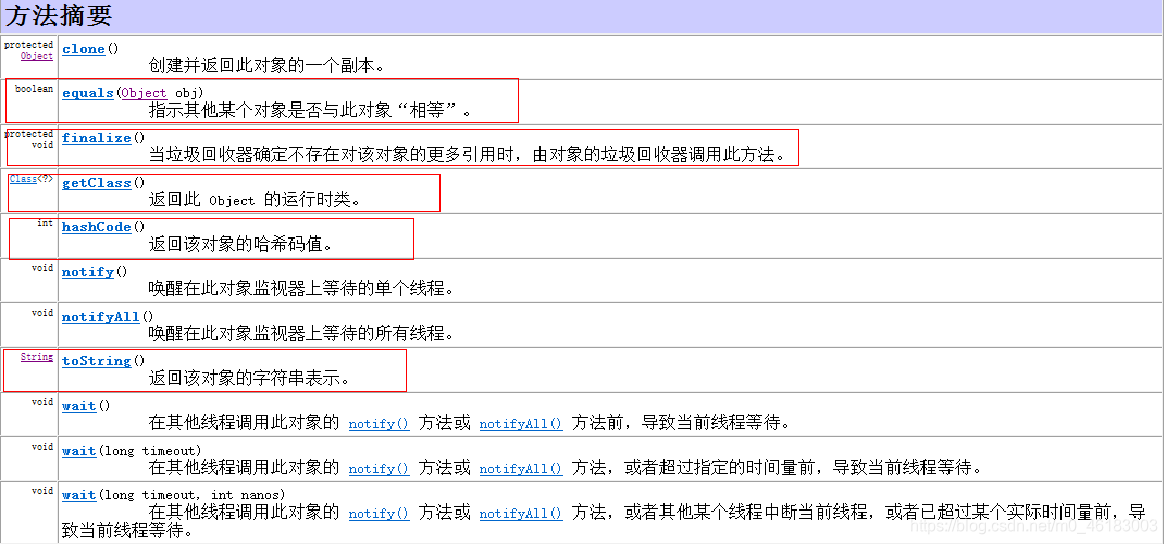
Task: Open the toString method link
Action: click(x=97, y=361)
